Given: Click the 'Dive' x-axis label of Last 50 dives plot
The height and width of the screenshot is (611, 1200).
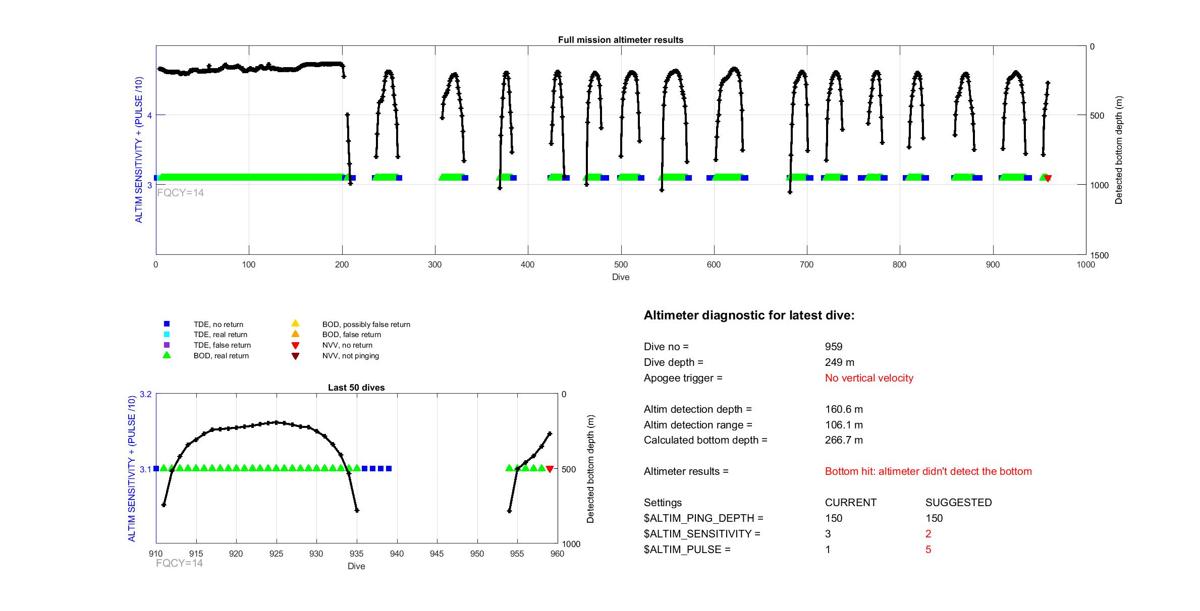Looking at the screenshot, I should coord(356,566).
